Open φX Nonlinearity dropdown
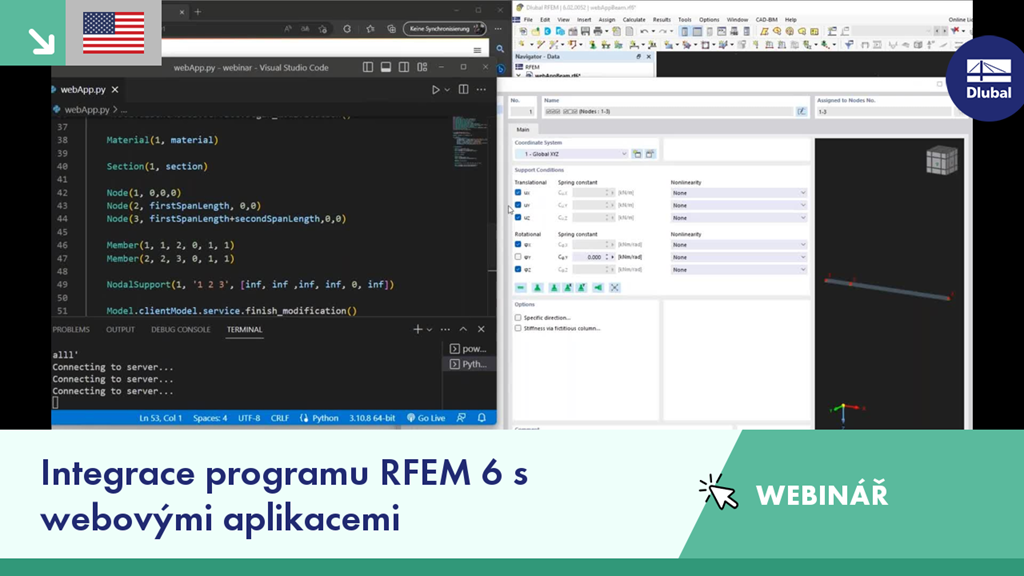 [x=739, y=244]
